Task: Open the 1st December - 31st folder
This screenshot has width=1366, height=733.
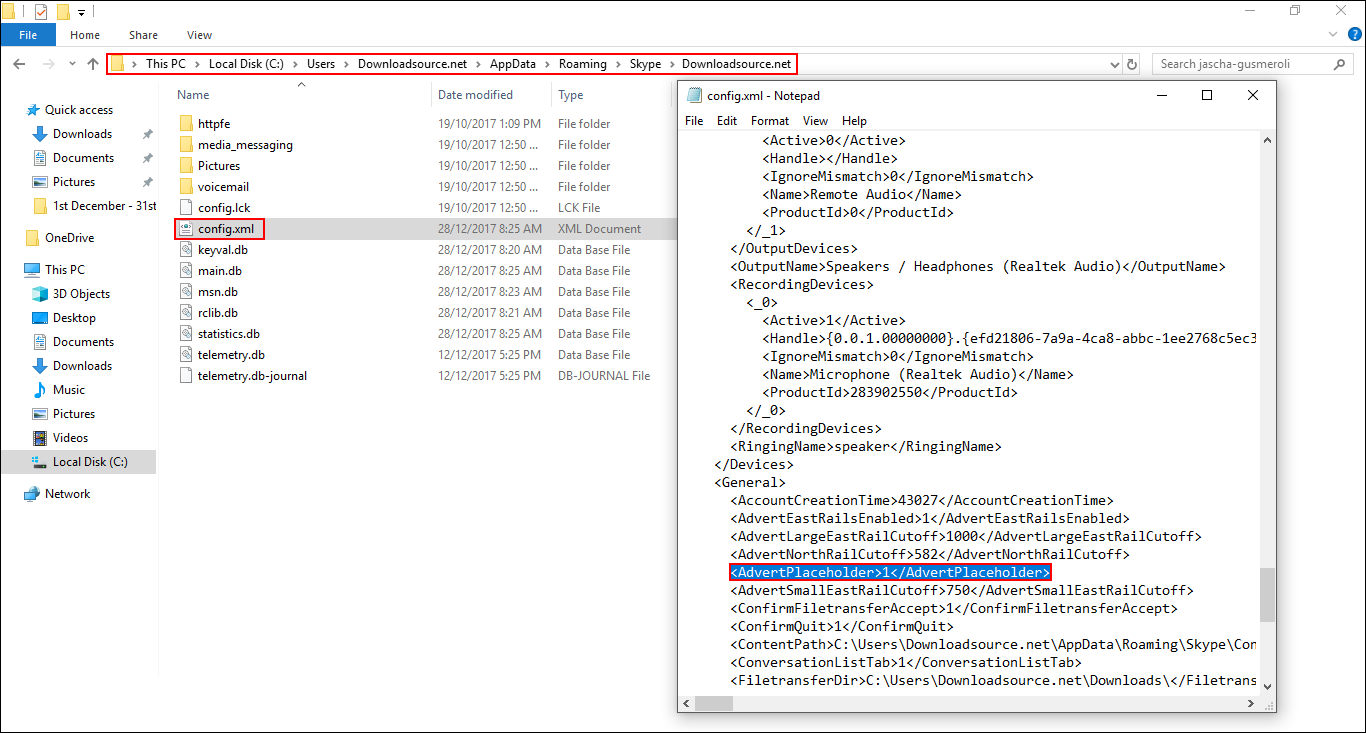Action: click(x=104, y=206)
